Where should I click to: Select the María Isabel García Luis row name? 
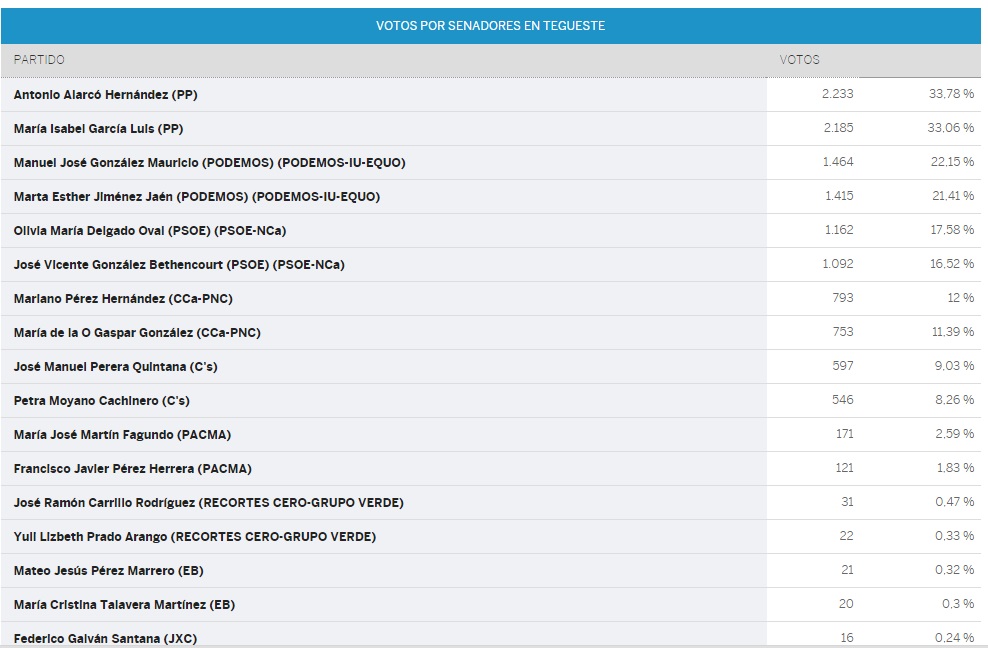[x=99, y=129]
